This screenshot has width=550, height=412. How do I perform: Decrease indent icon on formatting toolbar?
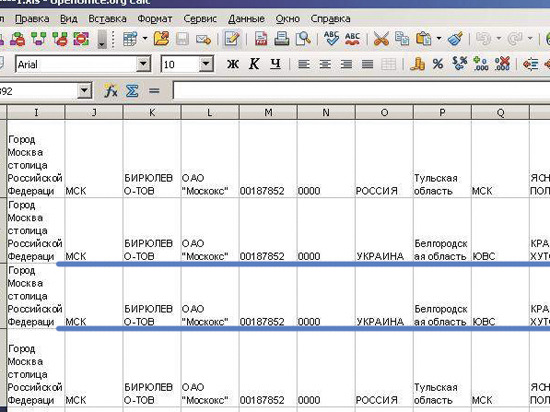point(530,64)
